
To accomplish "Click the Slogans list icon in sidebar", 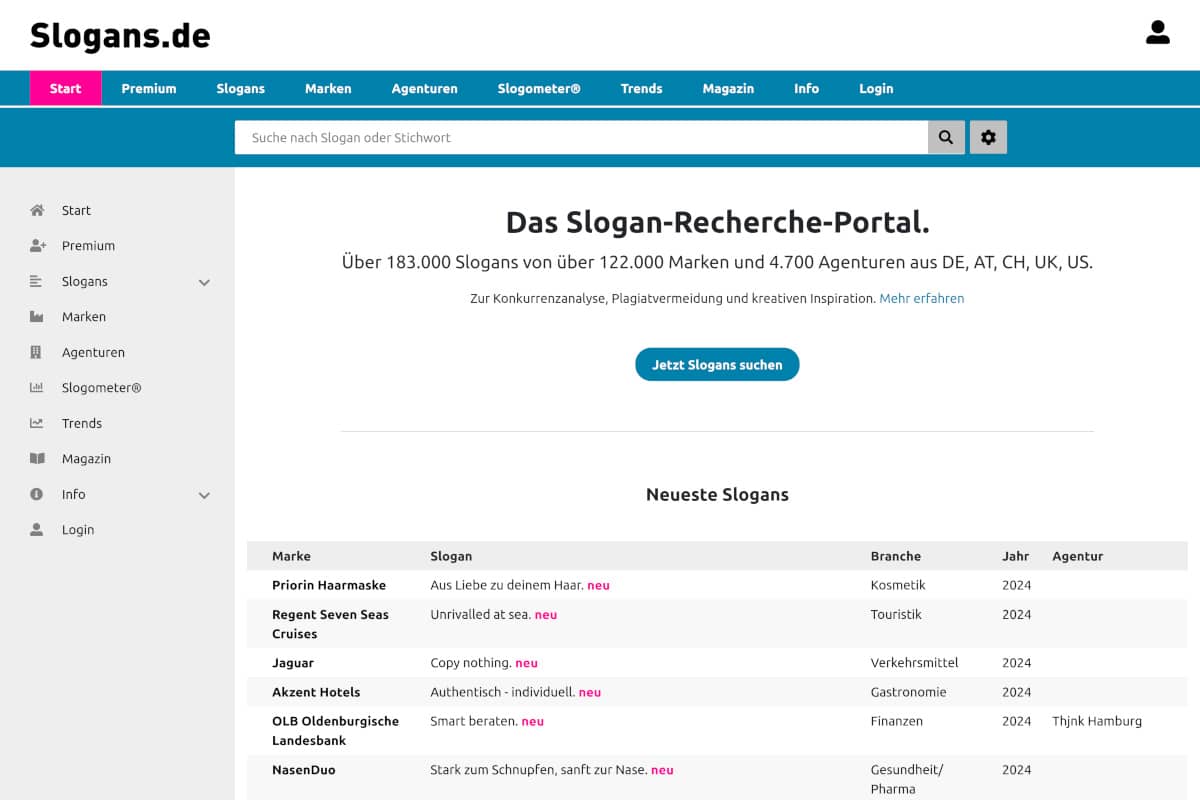I will [37, 281].
